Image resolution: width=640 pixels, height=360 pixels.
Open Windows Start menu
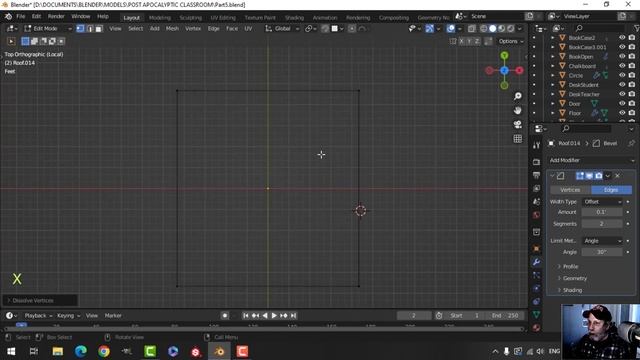pos(11,351)
